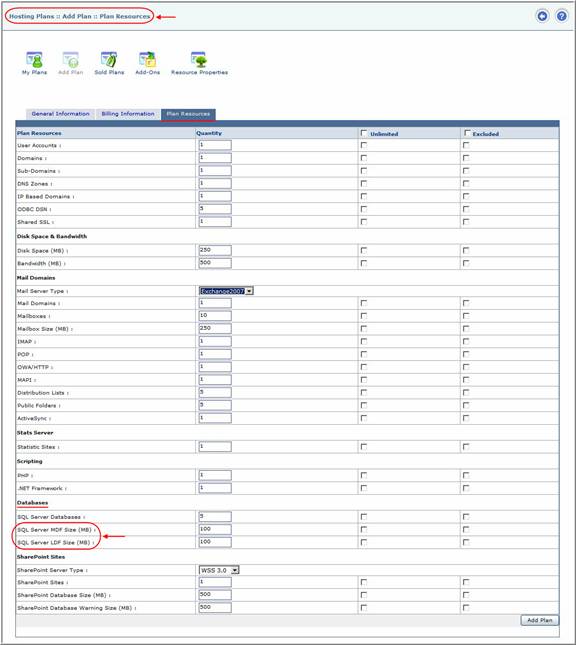Toggle the Excluded header checkbox

[467, 133]
